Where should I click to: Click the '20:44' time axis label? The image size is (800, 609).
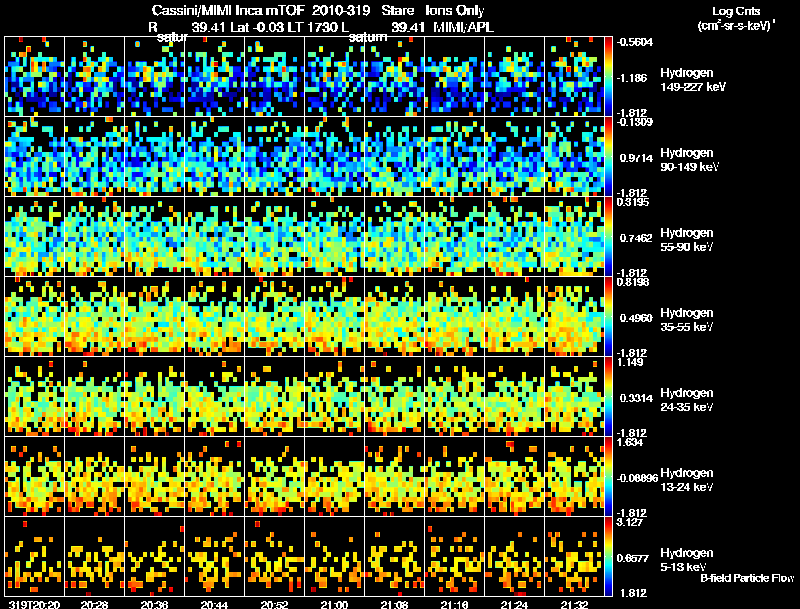coord(214,604)
